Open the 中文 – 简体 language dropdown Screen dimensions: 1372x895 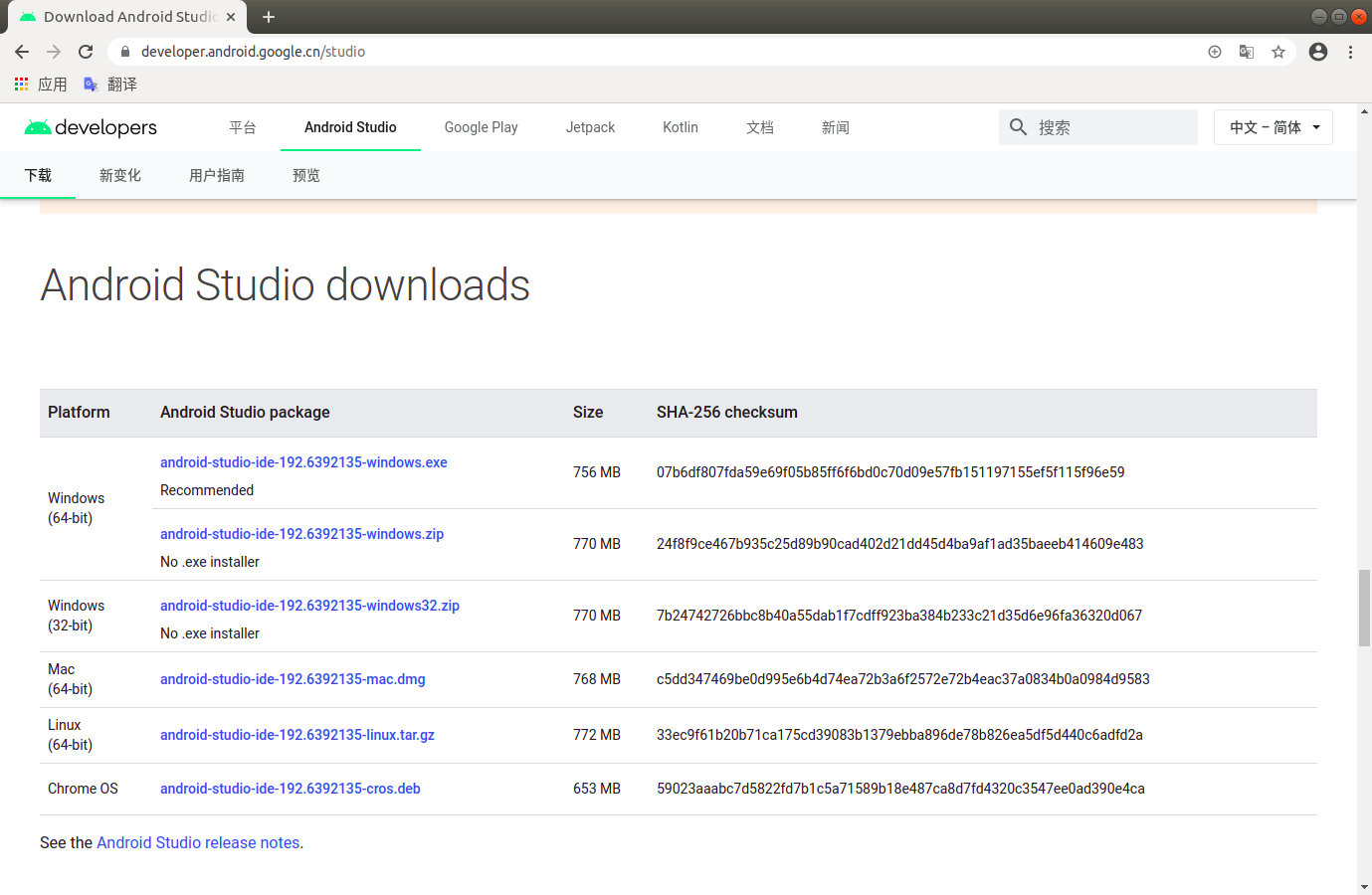pos(1273,127)
